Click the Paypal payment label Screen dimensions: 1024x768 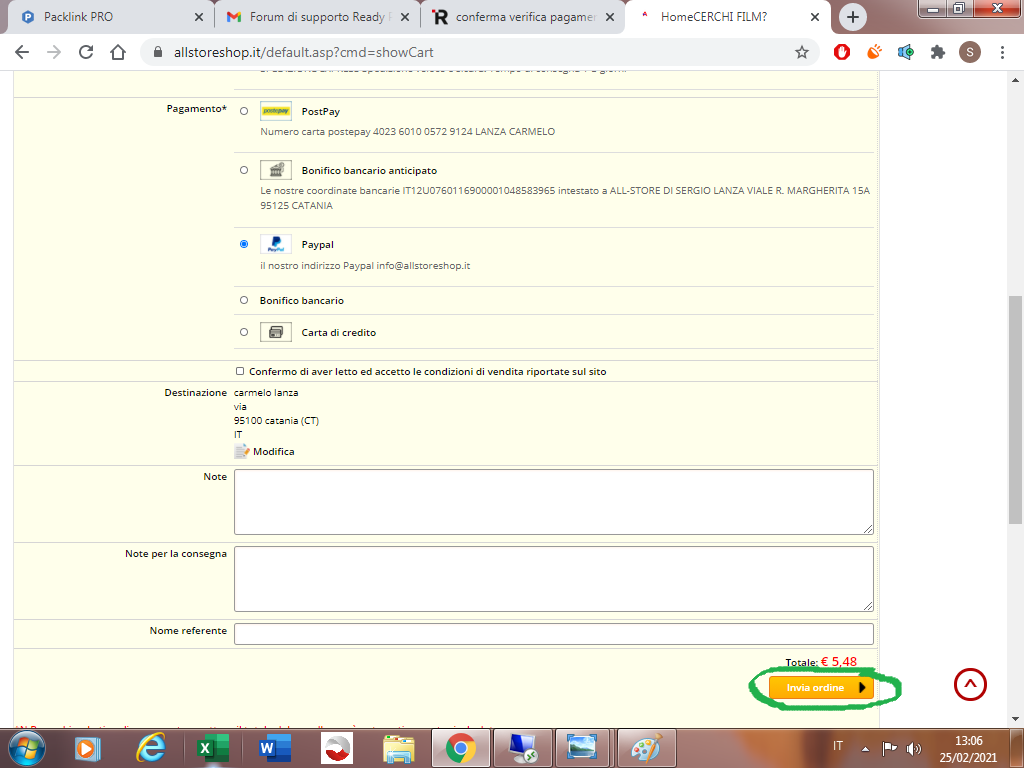[317, 244]
